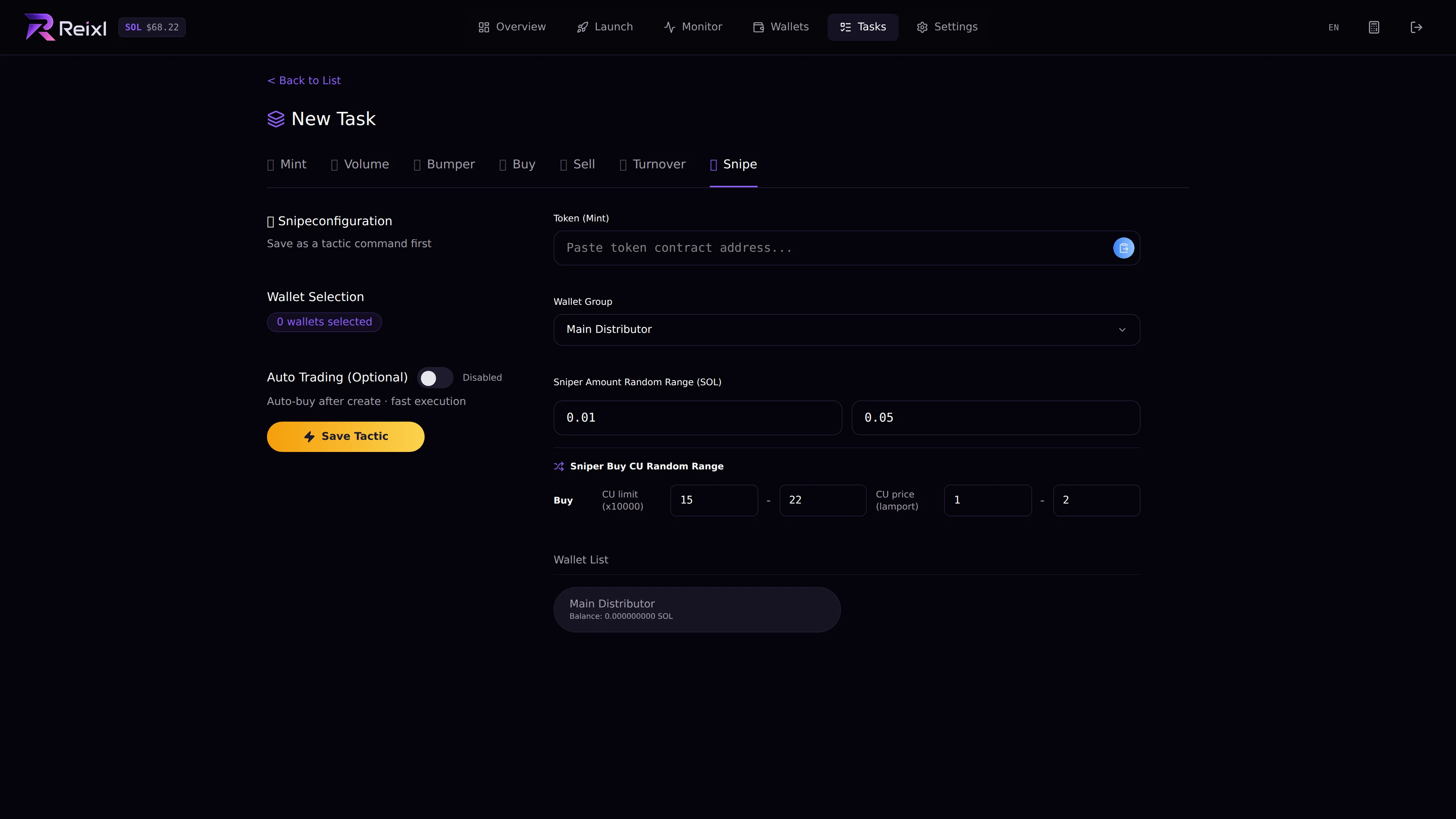1456x819 pixels.
Task: Open the Overview page
Action: pyautogui.click(x=511, y=27)
